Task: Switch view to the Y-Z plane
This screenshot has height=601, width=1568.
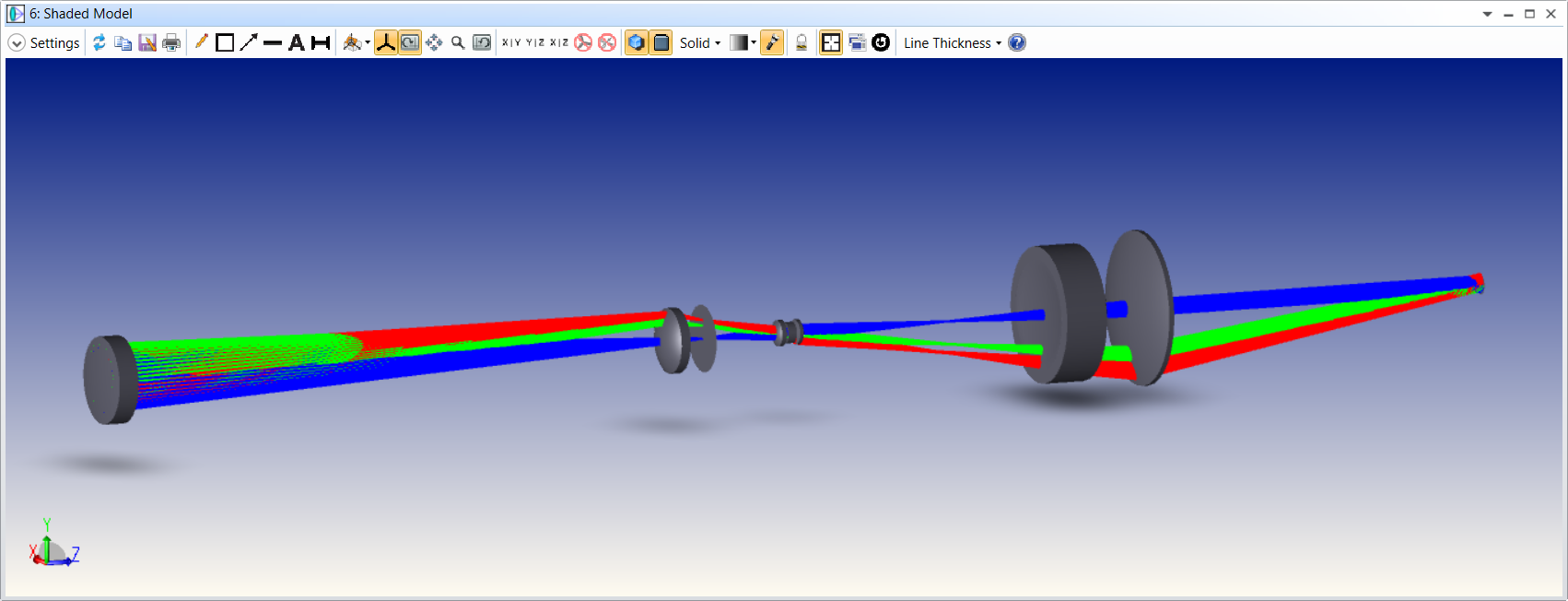Action: [535, 42]
